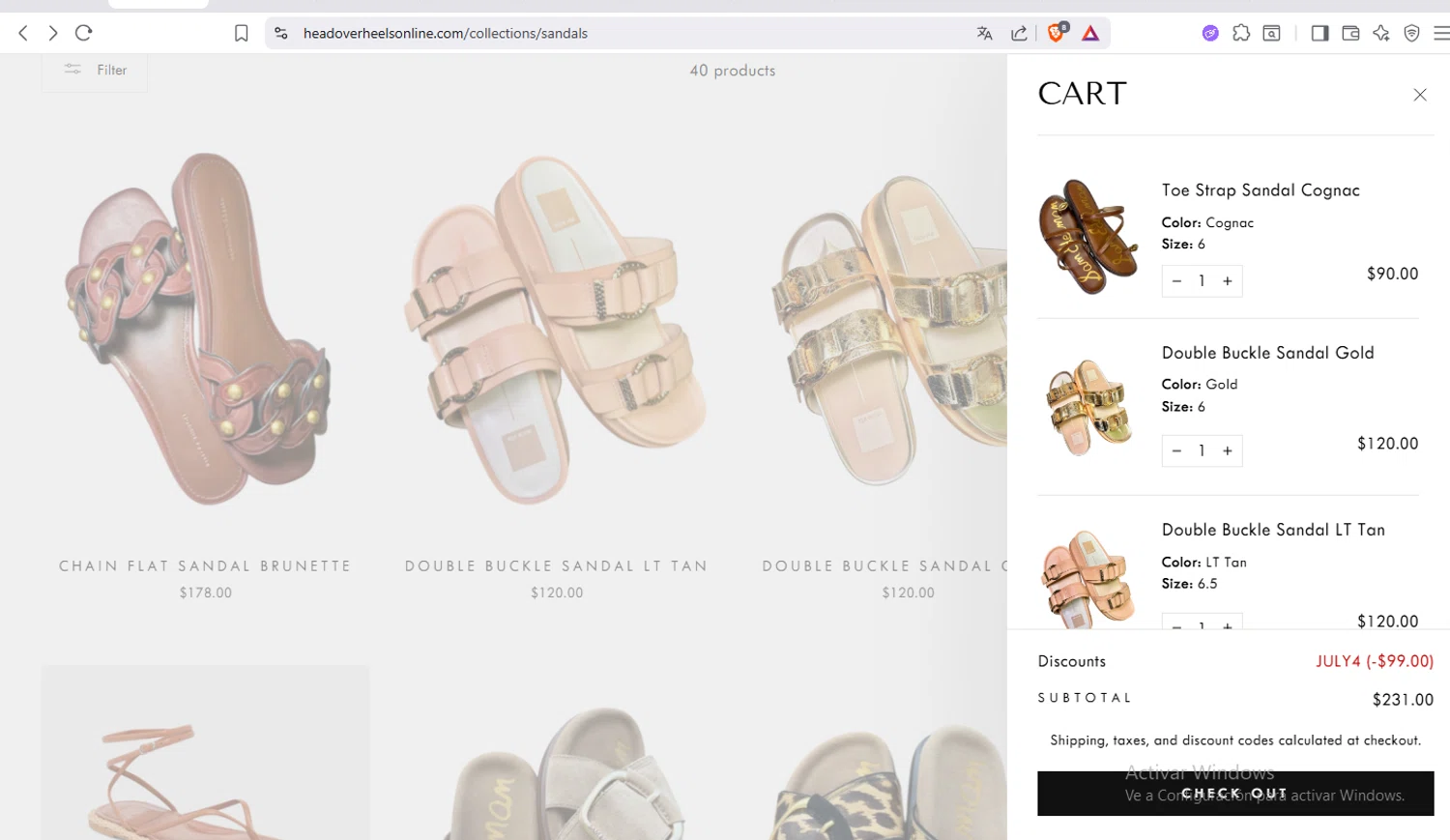Click the Double Buckle Gold quantity field
Viewport: 1450px width, 840px height.
tap(1202, 450)
